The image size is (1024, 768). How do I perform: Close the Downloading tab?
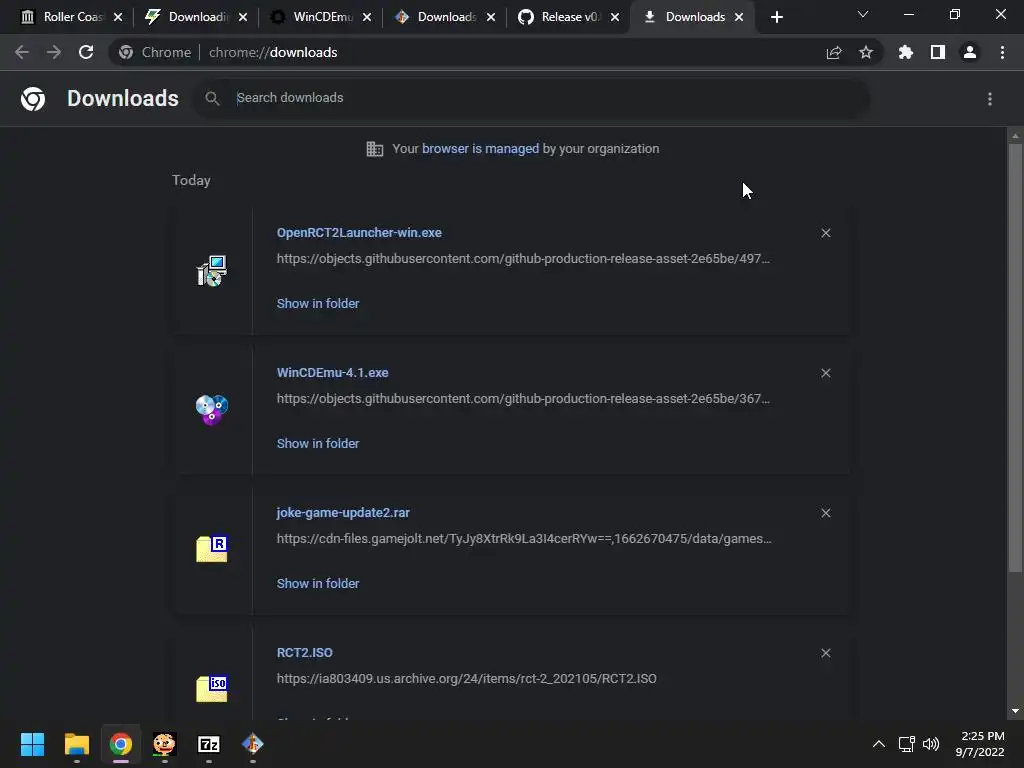coord(243,17)
